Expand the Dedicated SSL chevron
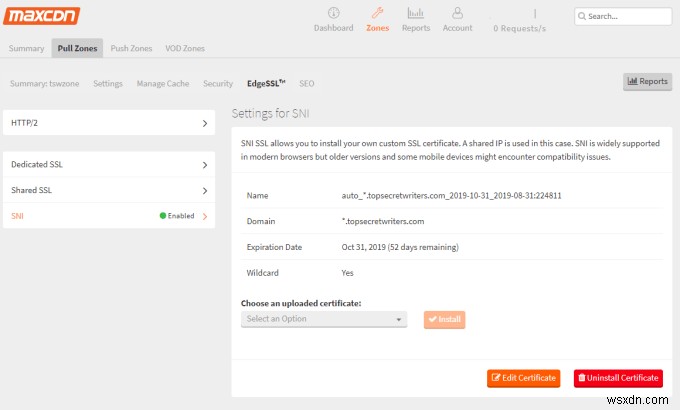 coord(204,164)
